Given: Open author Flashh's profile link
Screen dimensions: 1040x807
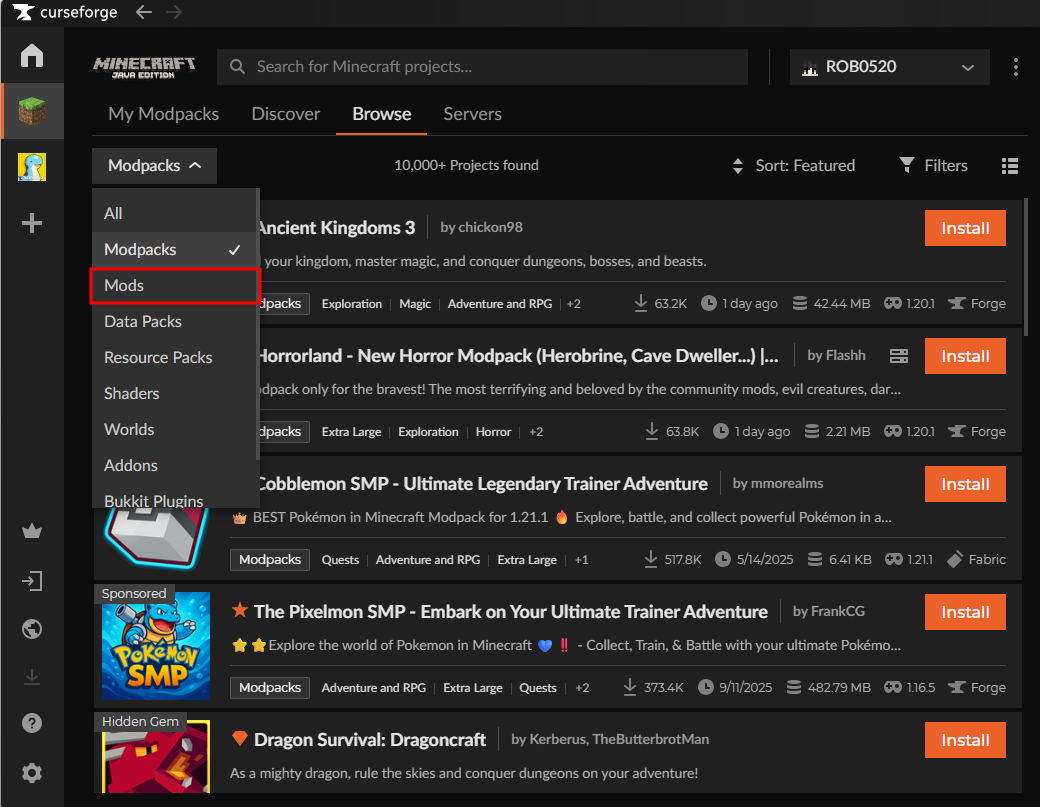Looking at the screenshot, I should coord(845,355).
